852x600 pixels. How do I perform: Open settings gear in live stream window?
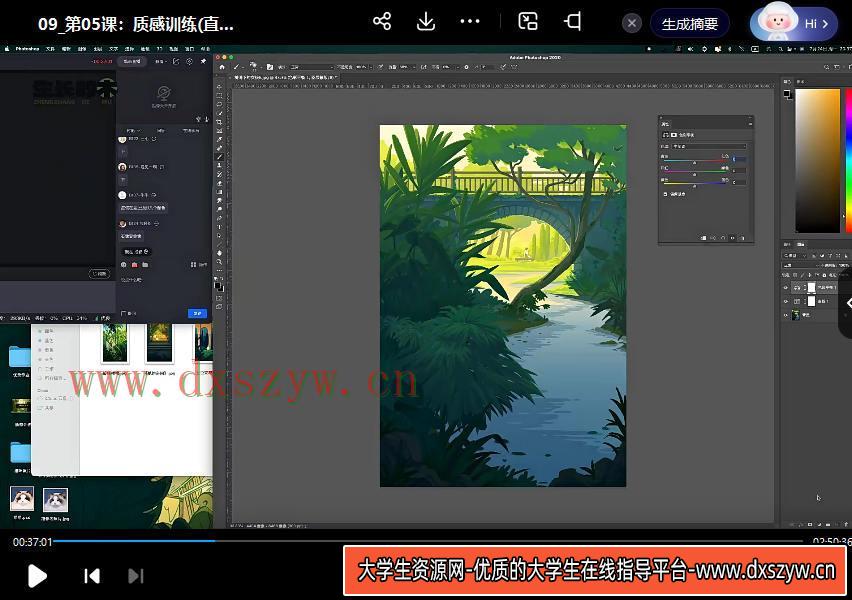coord(189,61)
